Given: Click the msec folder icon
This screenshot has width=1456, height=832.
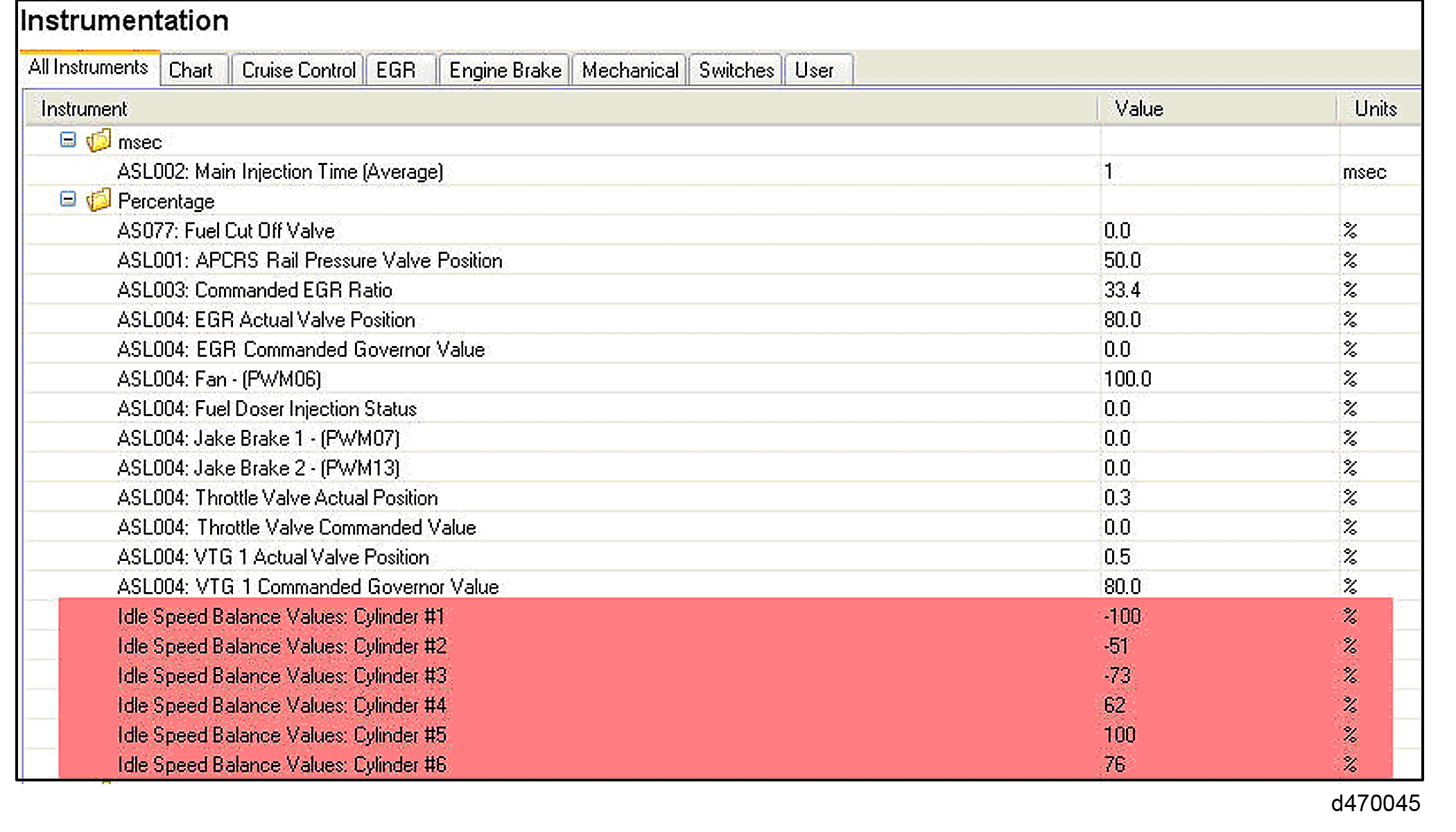Looking at the screenshot, I should pos(98,141).
